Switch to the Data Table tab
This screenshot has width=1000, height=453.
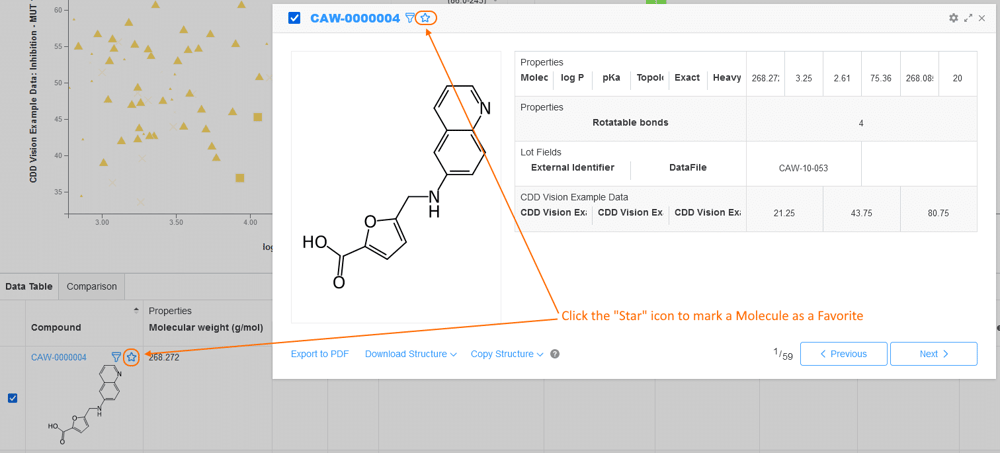[29, 286]
